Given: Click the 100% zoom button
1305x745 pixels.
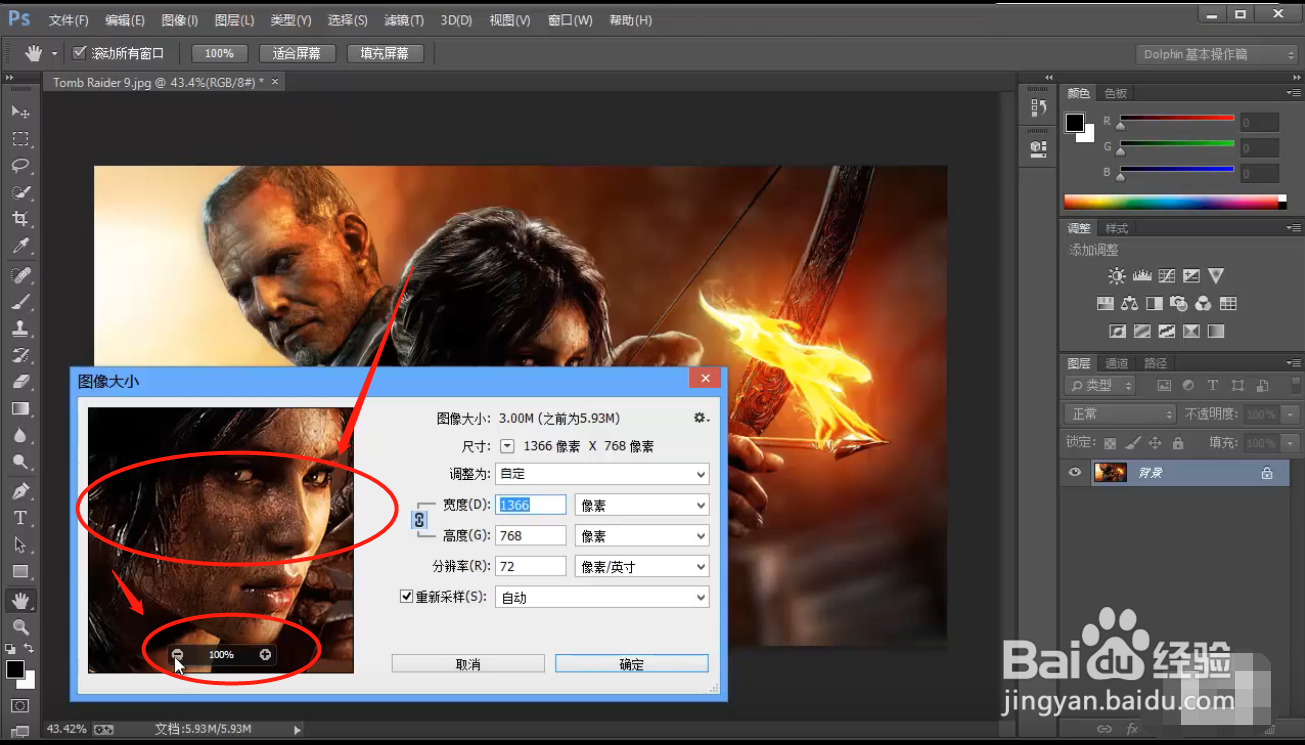Looking at the screenshot, I should pos(220,54).
